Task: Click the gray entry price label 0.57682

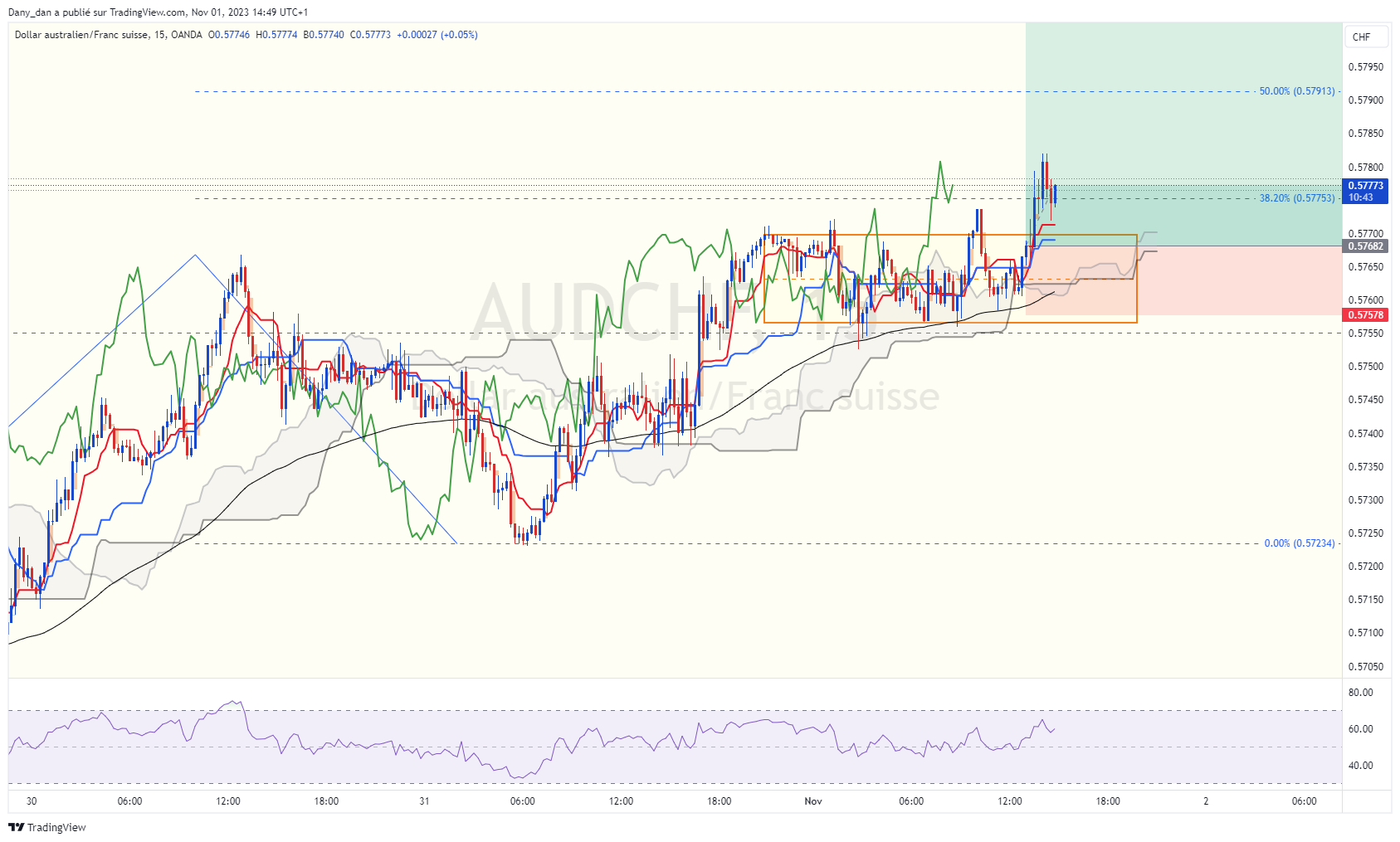Action: [1365, 246]
